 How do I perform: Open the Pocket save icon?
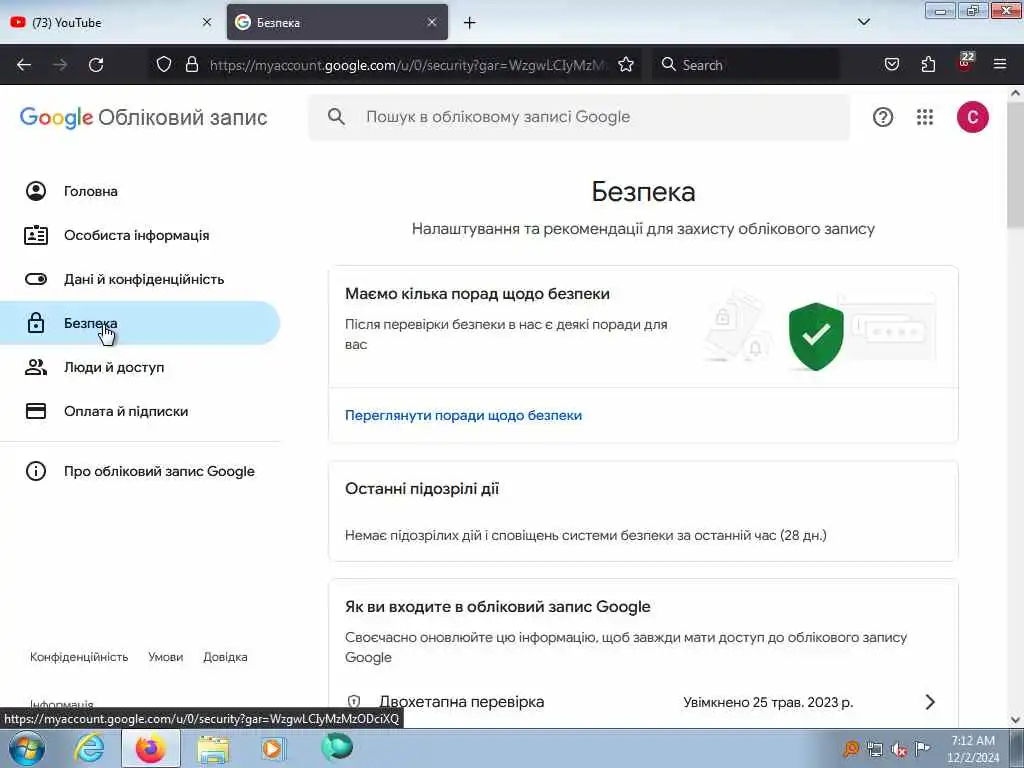[x=891, y=64]
